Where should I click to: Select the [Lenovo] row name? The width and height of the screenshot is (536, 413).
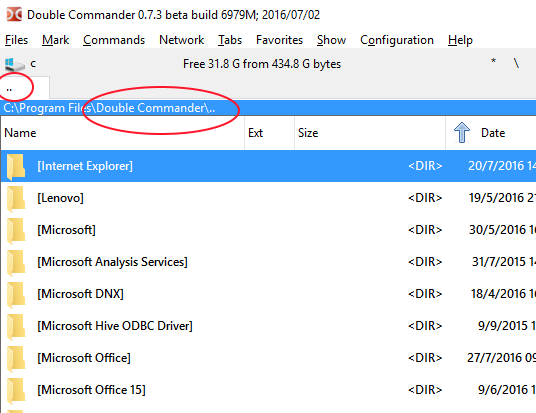60,198
